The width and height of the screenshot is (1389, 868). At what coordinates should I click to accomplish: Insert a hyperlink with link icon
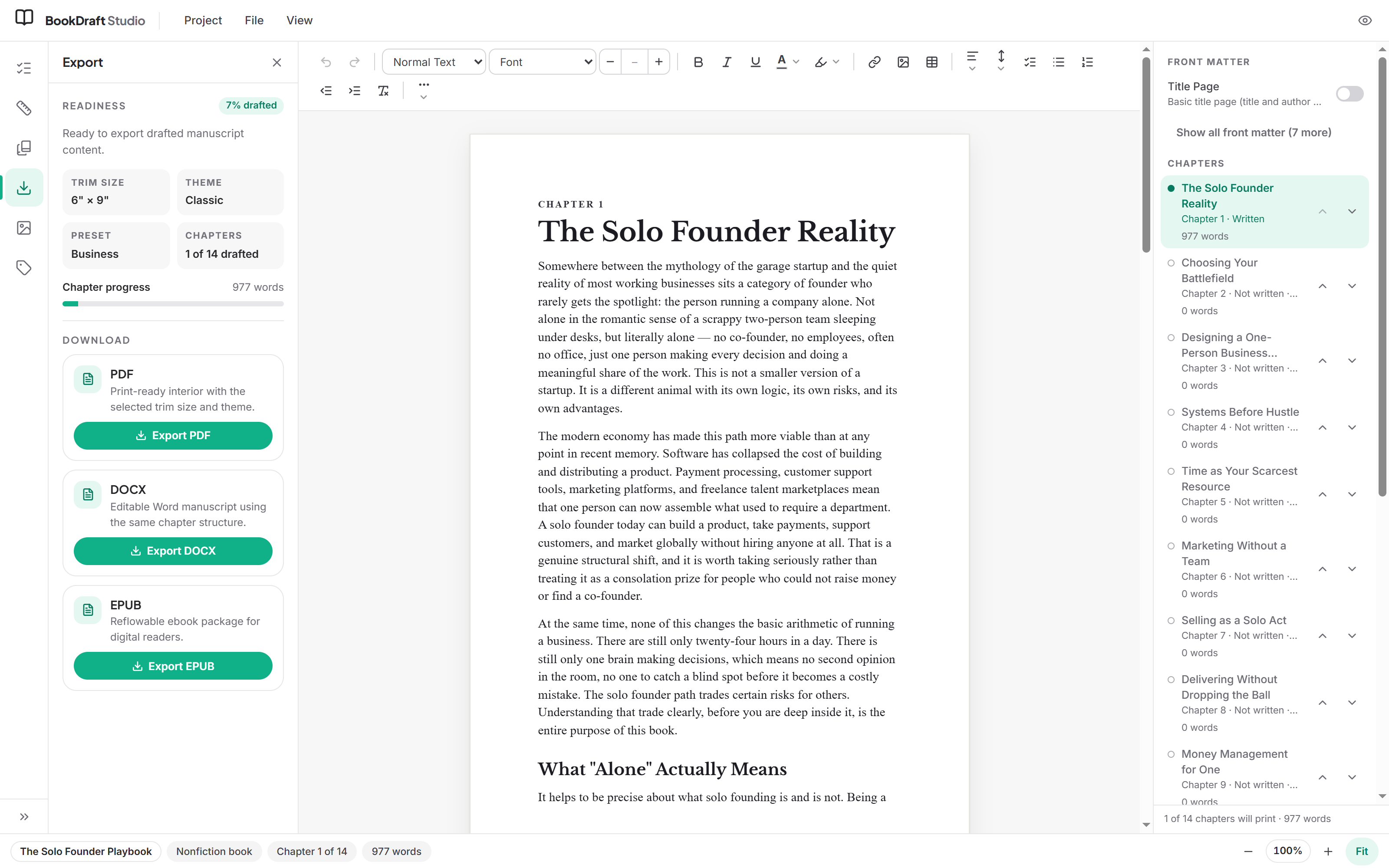(x=874, y=62)
